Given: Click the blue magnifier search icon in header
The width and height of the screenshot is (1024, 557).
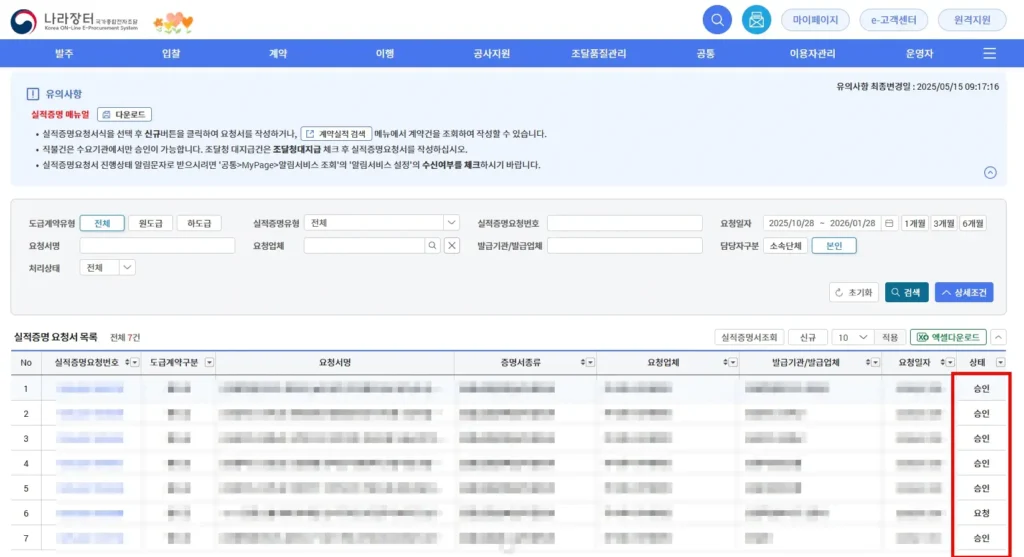Looking at the screenshot, I should tap(717, 19).
